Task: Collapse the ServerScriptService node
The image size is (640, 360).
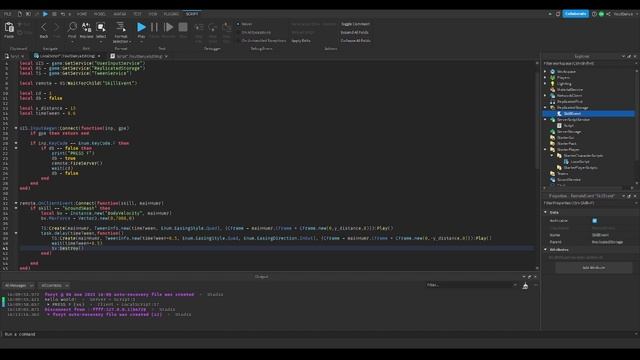Action: [545, 120]
